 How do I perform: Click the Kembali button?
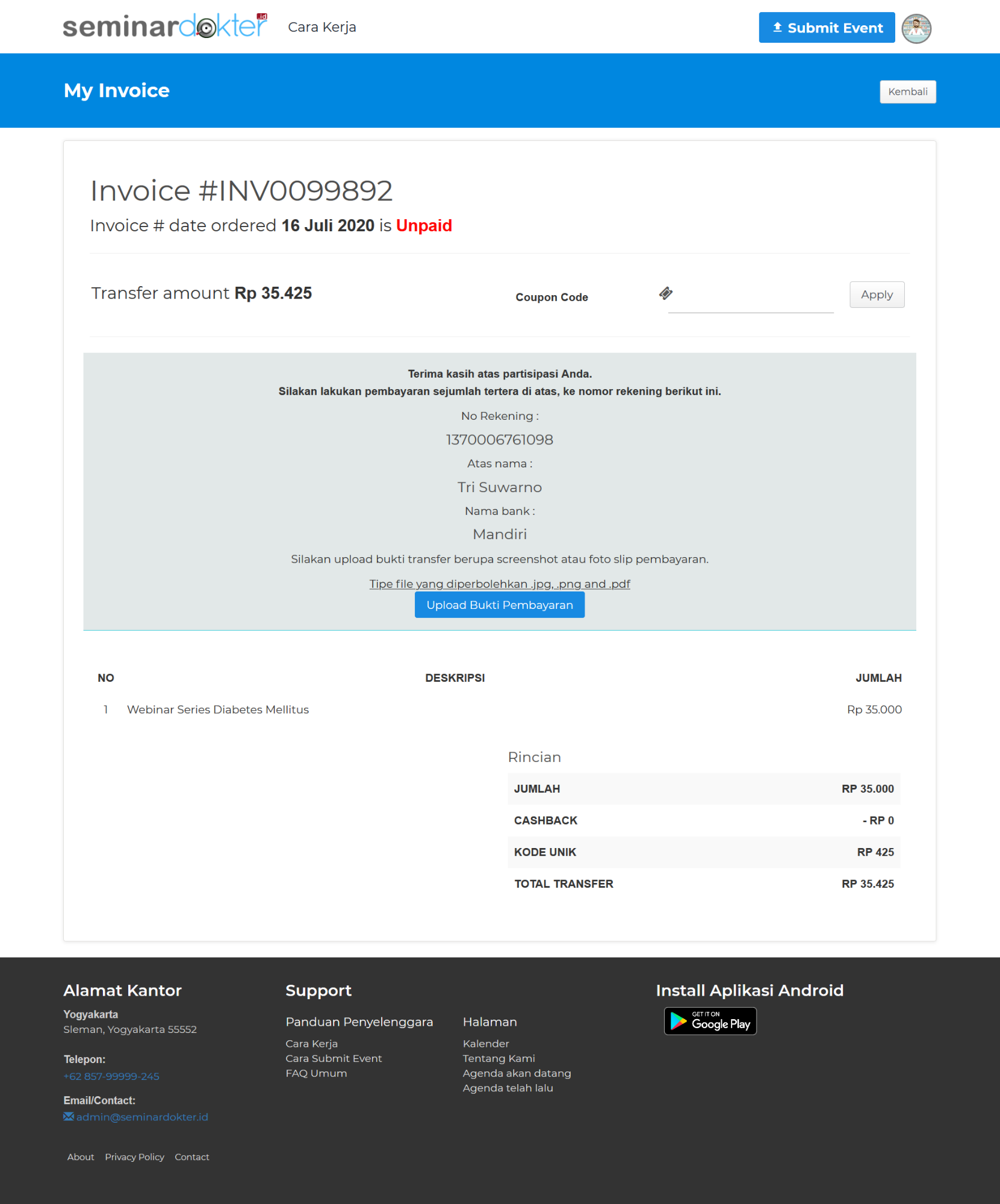pyautogui.click(x=907, y=92)
